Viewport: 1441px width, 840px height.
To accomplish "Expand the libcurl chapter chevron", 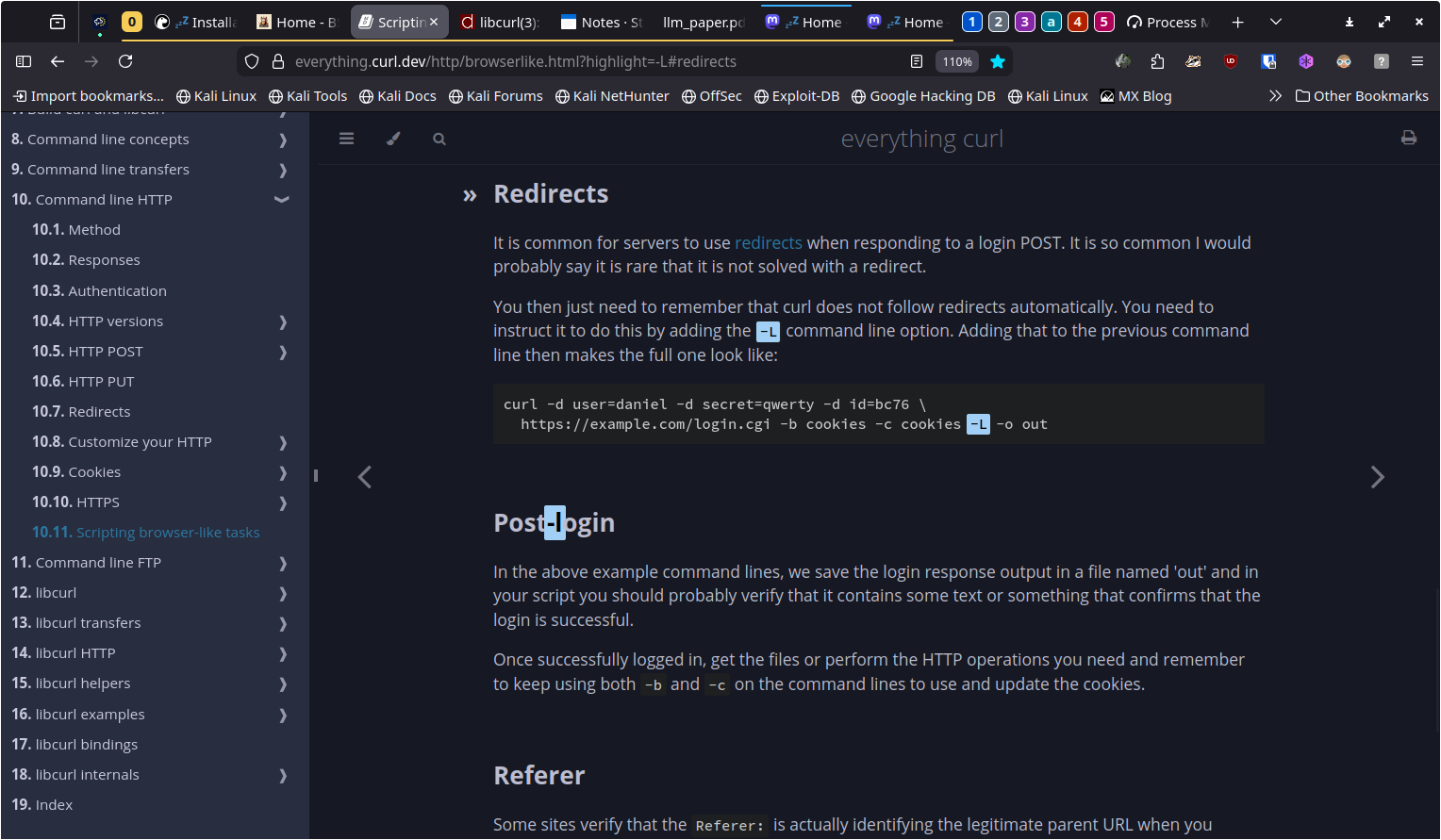I will 283,593.
